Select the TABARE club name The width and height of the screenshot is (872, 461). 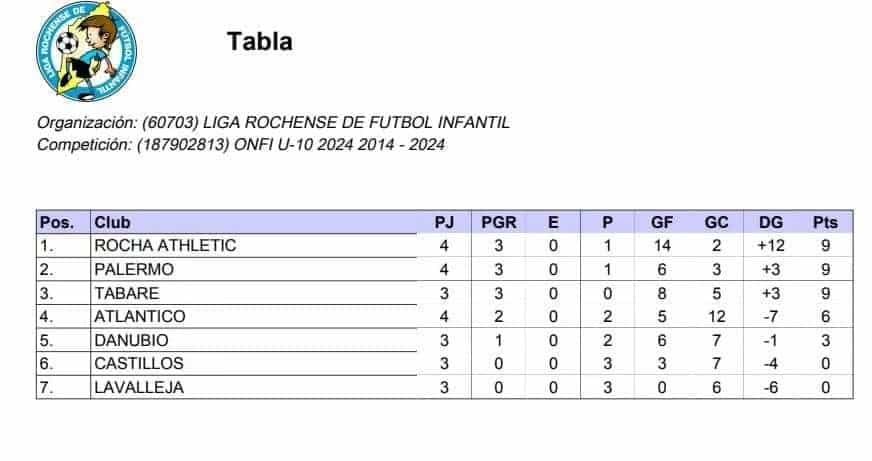click(127, 293)
